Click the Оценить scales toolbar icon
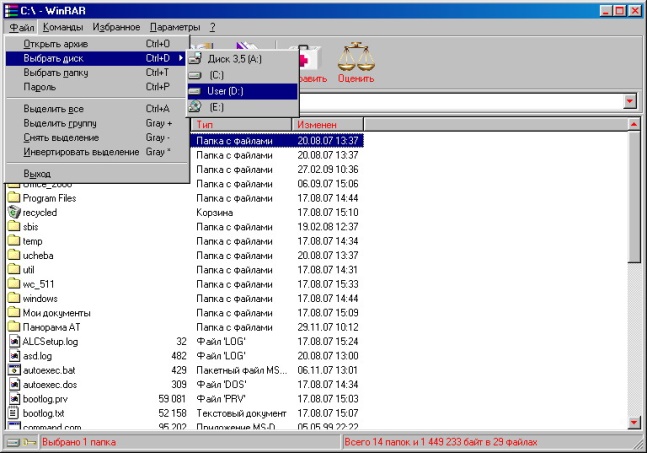Image resolution: width=647 pixels, height=453 pixels. [356, 57]
